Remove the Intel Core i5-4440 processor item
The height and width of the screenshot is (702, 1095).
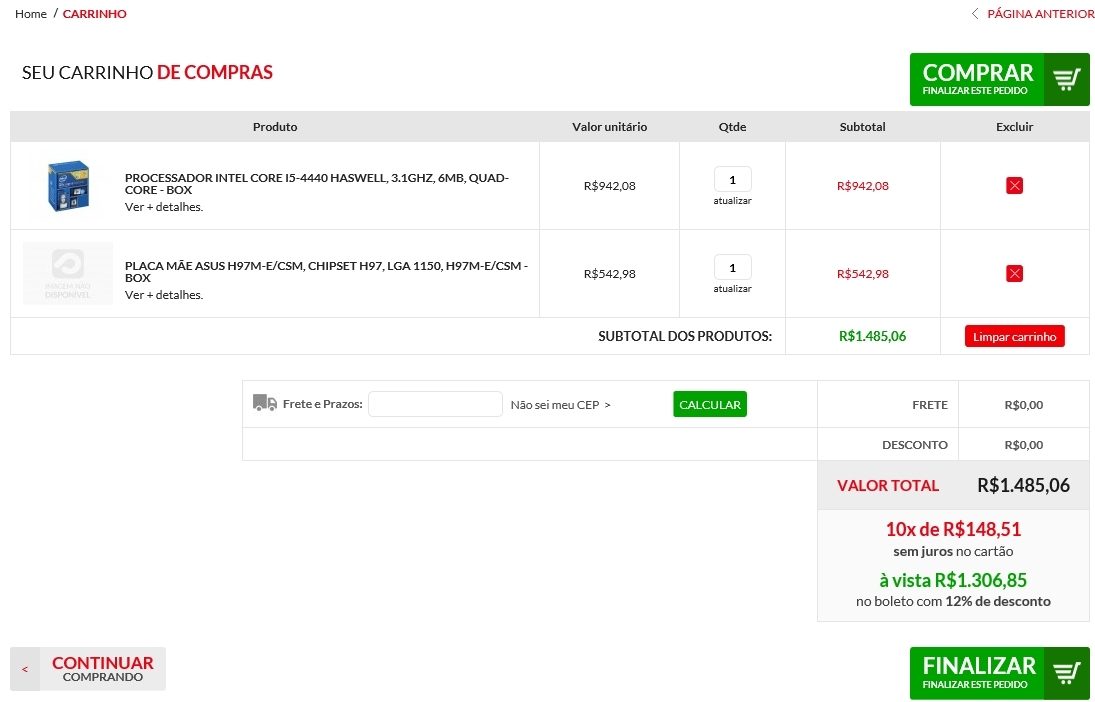1014,185
